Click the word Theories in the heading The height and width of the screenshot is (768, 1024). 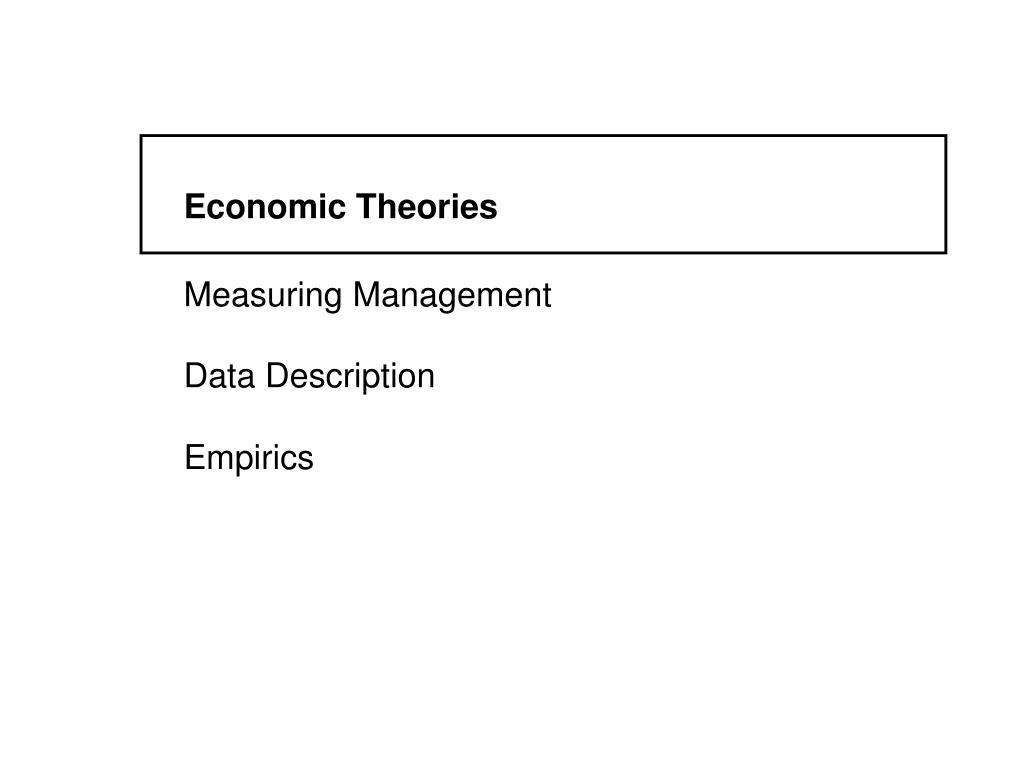click(x=427, y=206)
